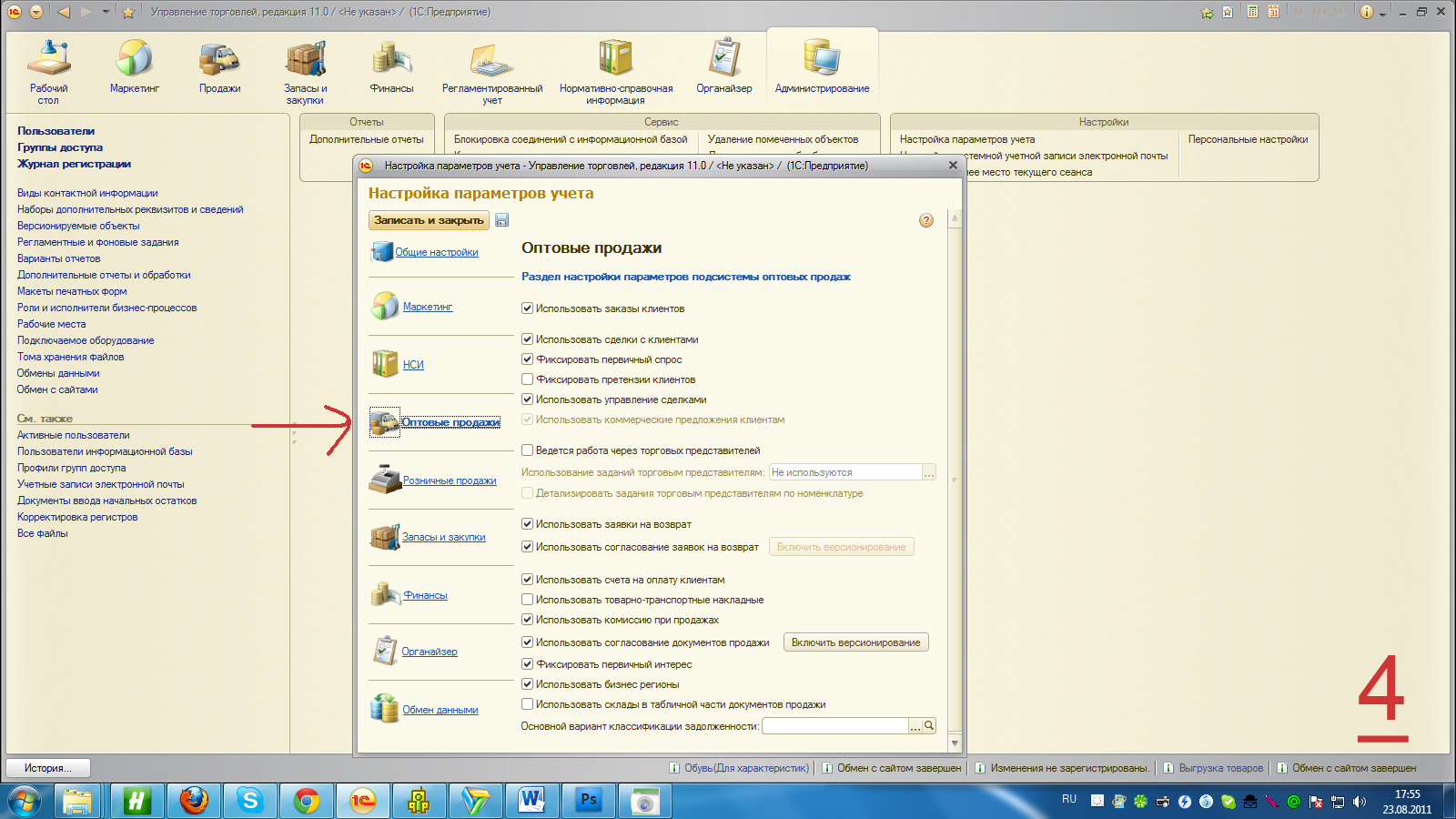The height and width of the screenshot is (819, 1456).
Task: Click the volume icon in system tray
Action: click(1360, 802)
